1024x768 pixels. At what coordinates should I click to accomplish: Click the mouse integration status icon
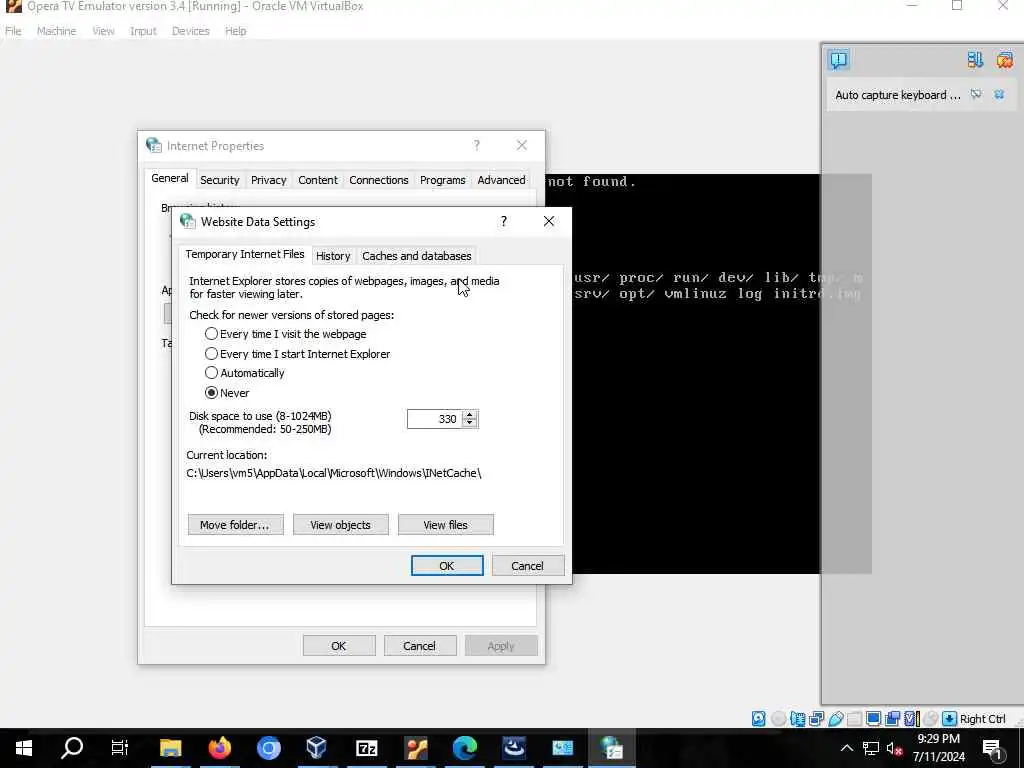coord(931,718)
